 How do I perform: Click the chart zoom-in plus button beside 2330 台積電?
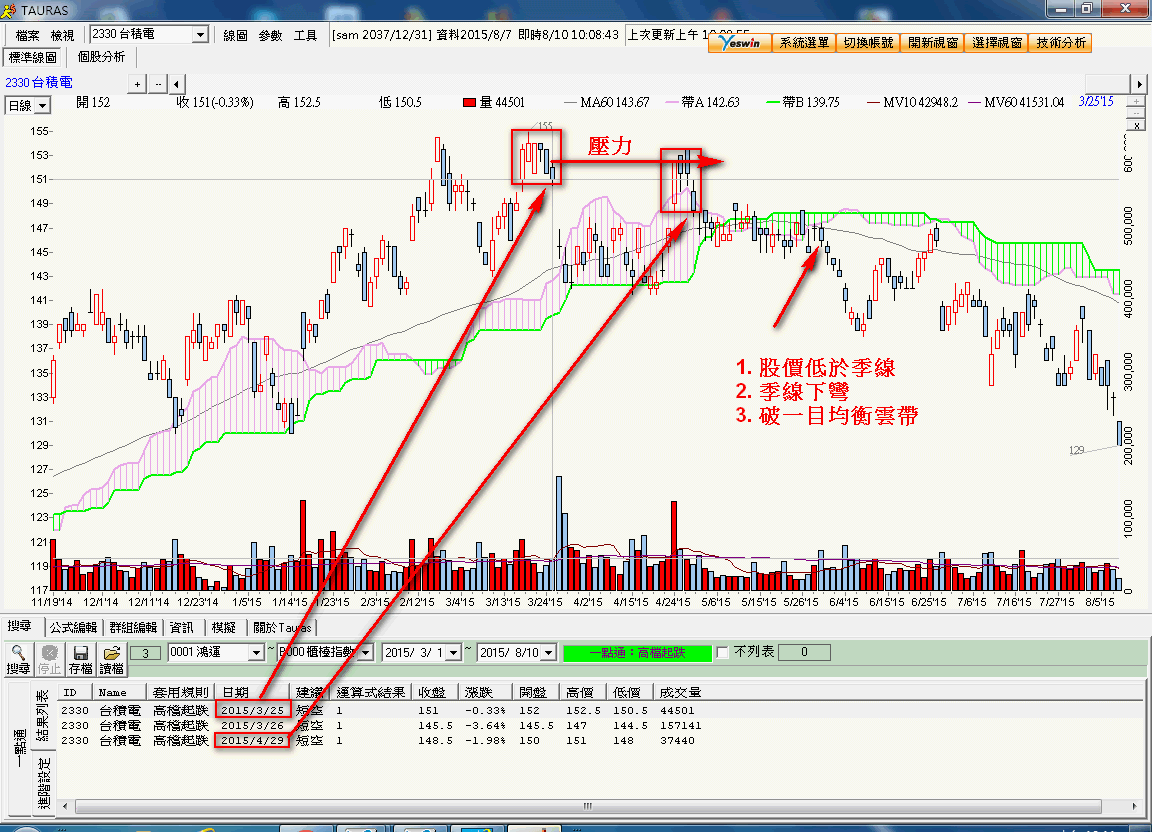(137, 85)
